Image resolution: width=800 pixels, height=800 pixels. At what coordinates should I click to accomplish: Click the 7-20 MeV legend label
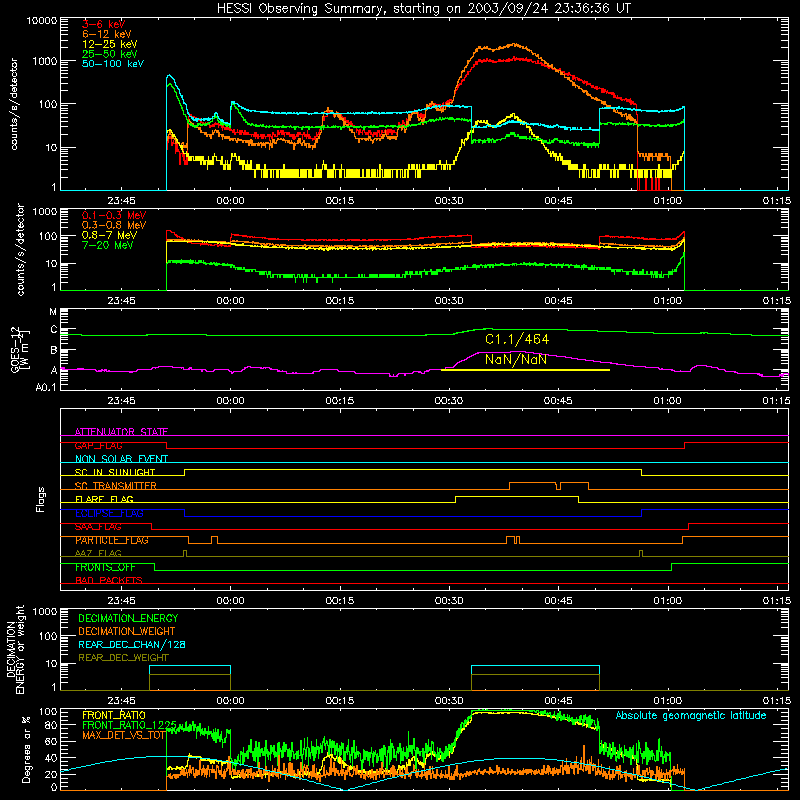point(108,245)
